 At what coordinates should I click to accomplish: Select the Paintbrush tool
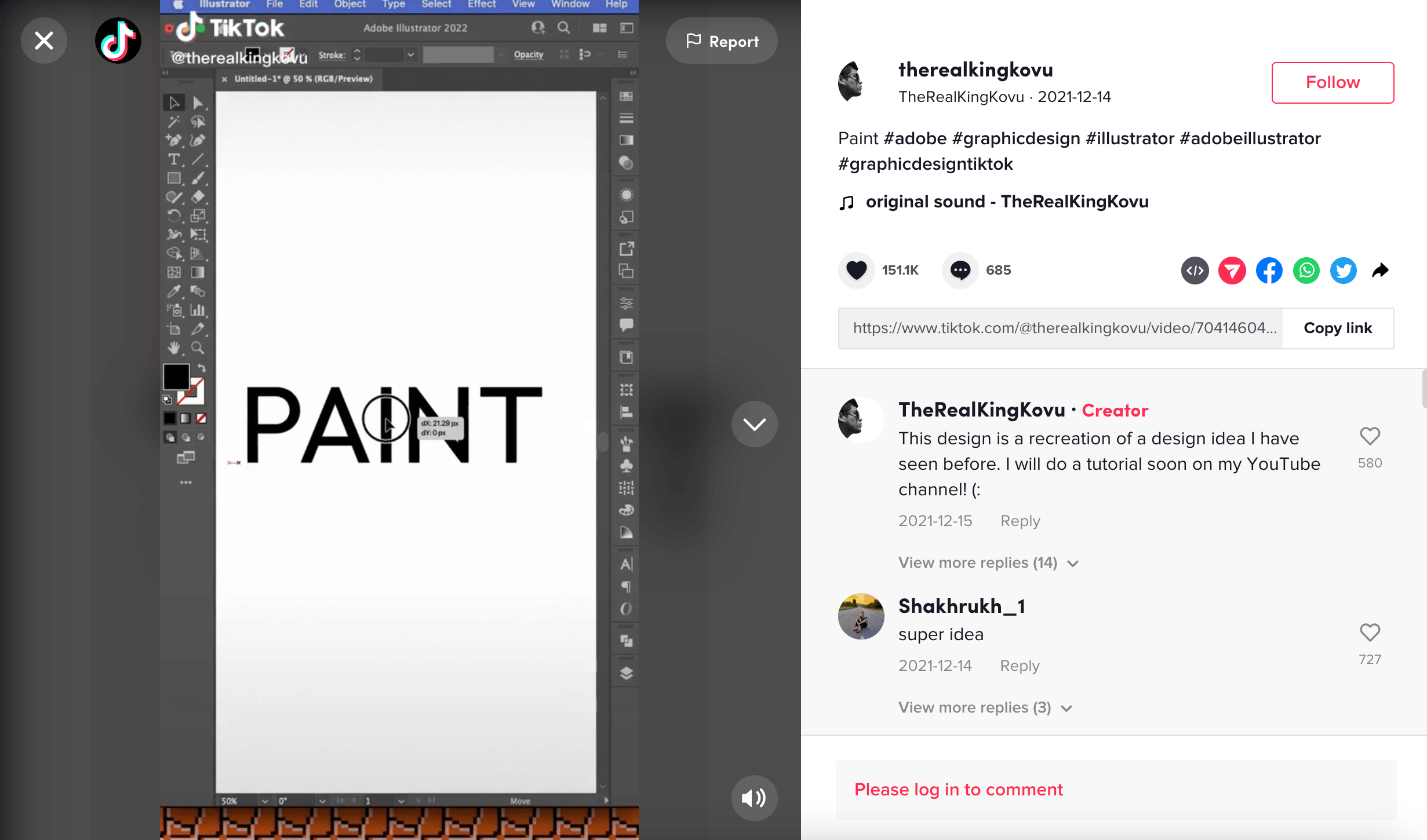coord(196,178)
